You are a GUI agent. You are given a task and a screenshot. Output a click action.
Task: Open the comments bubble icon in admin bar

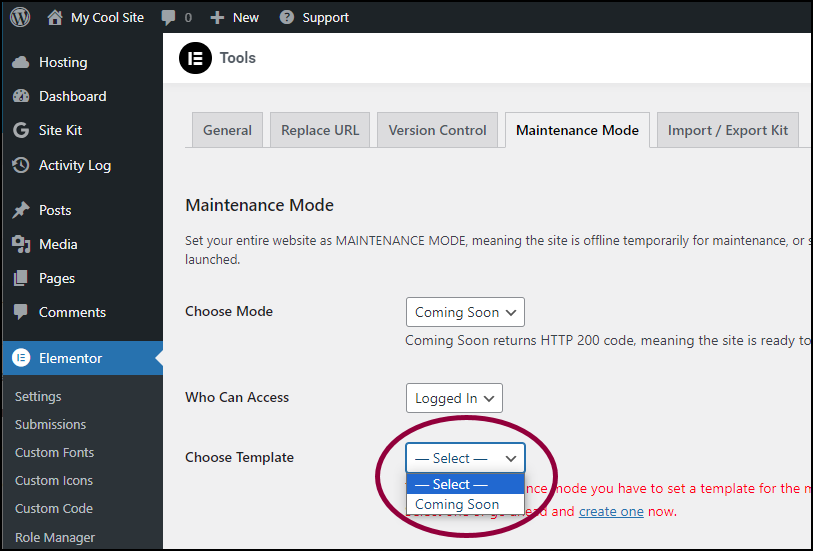[x=168, y=18]
